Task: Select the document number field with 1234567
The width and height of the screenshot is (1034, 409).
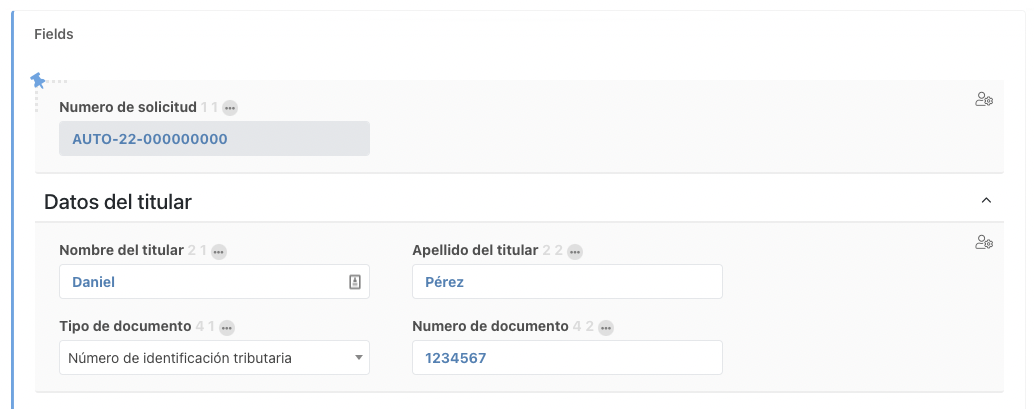Action: point(567,358)
